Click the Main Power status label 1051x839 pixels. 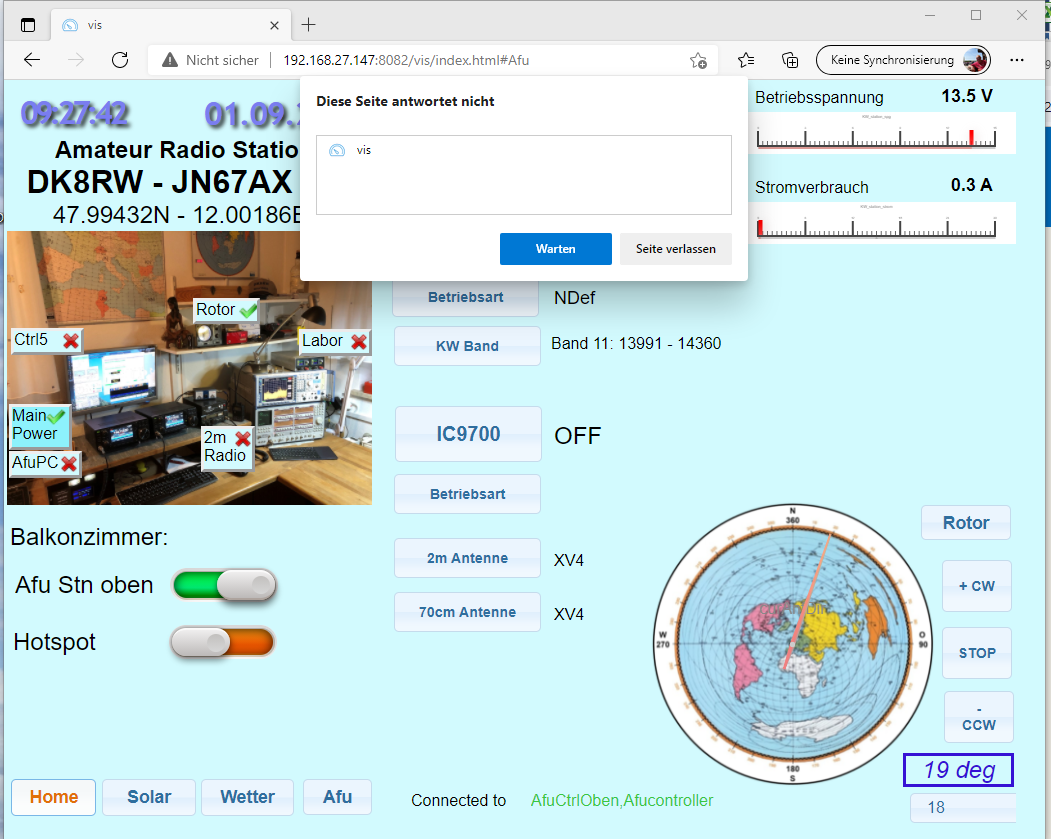coord(39,425)
